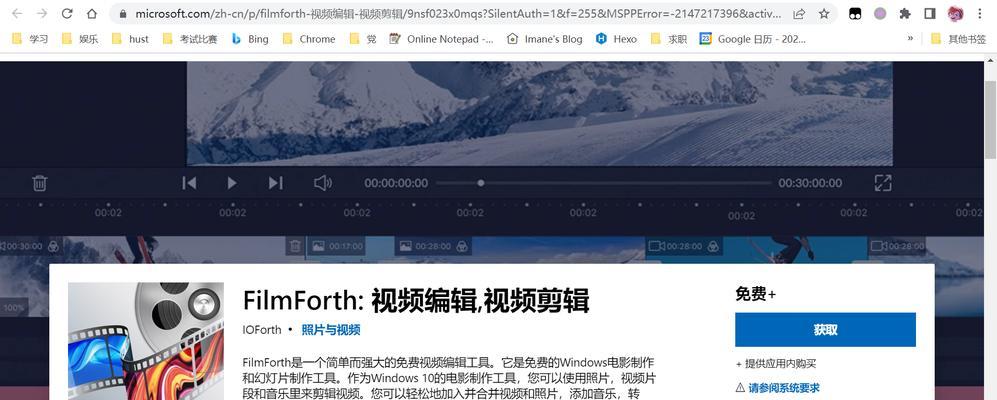
Task: Open the Tampermonkey extension icon
Action: (855, 13)
